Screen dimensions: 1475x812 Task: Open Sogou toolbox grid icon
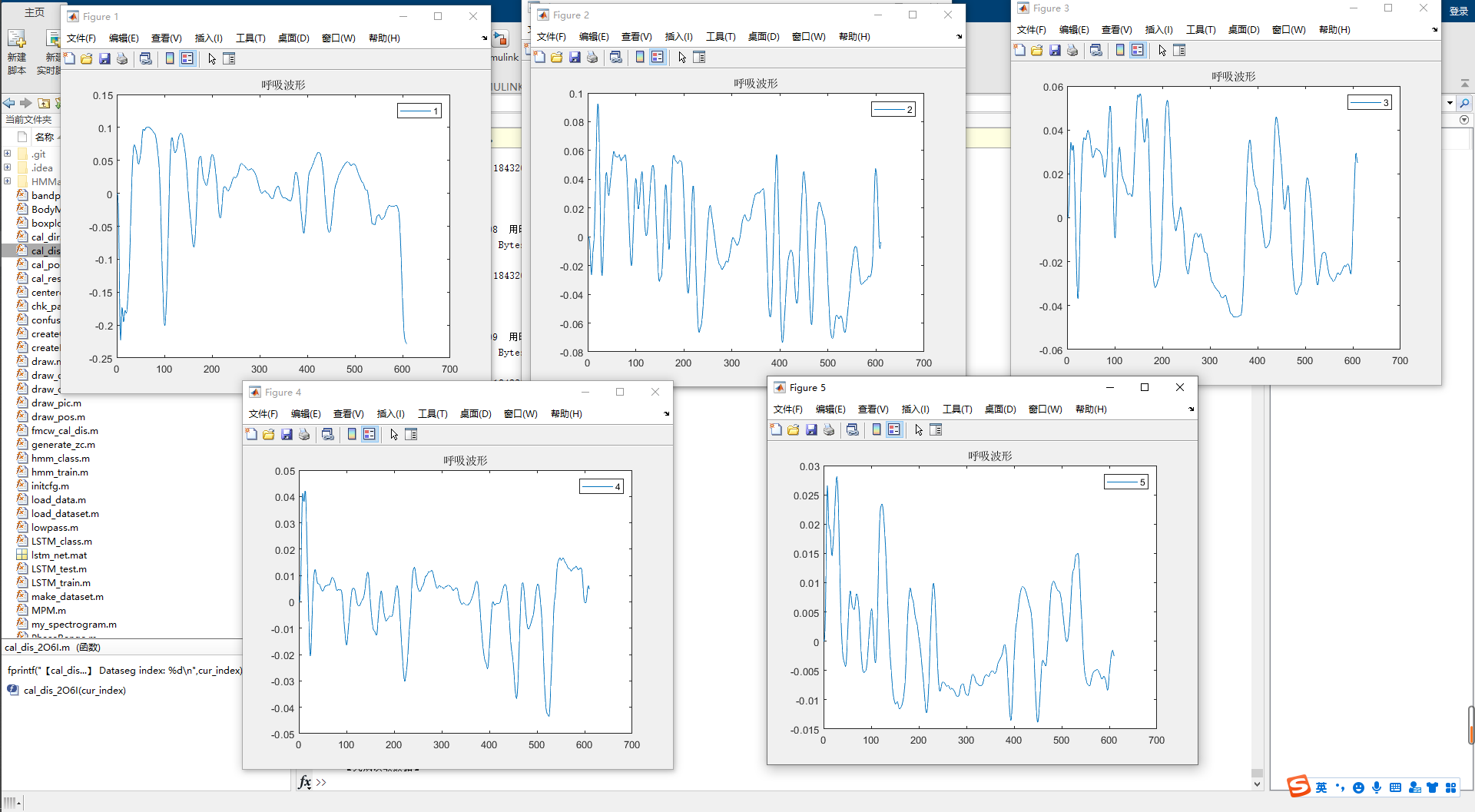[1450, 787]
